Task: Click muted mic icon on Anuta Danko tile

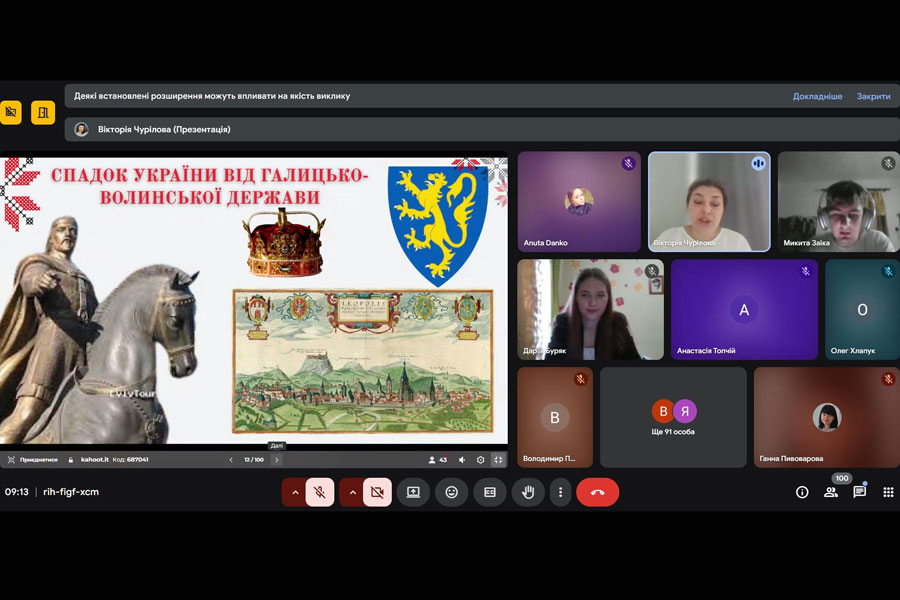Action: pyautogui.click(x=629, y=163)
